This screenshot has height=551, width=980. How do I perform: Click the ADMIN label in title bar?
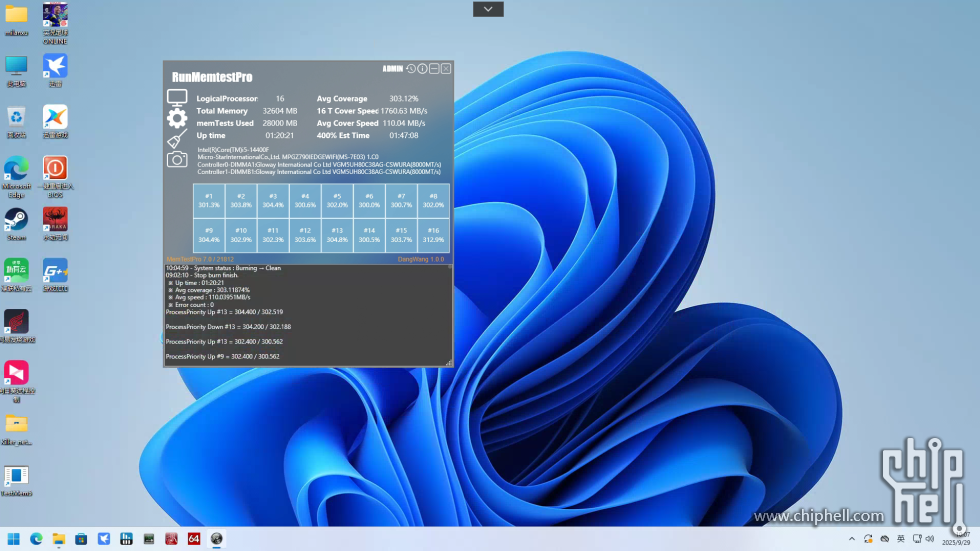pyautogui.click(x=393, y=69)
